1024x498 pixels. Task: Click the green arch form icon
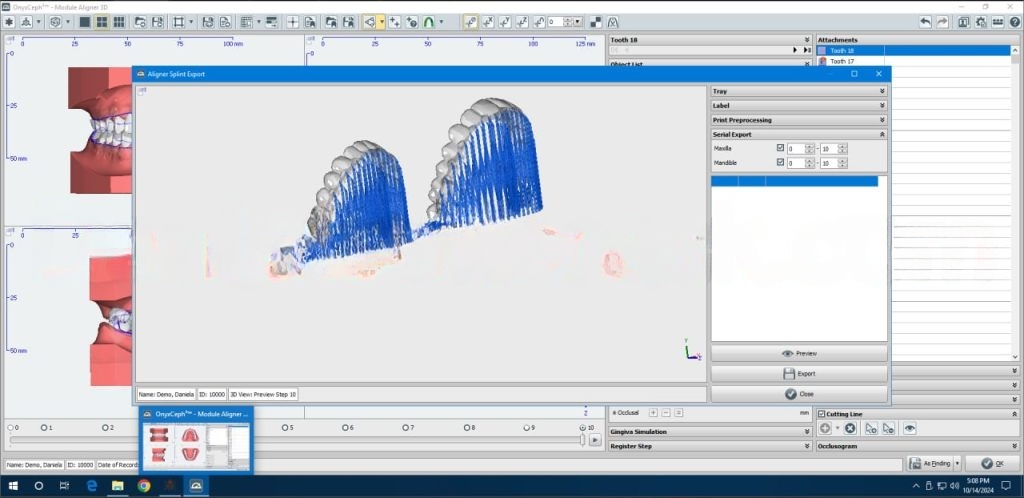coord(429,21)
